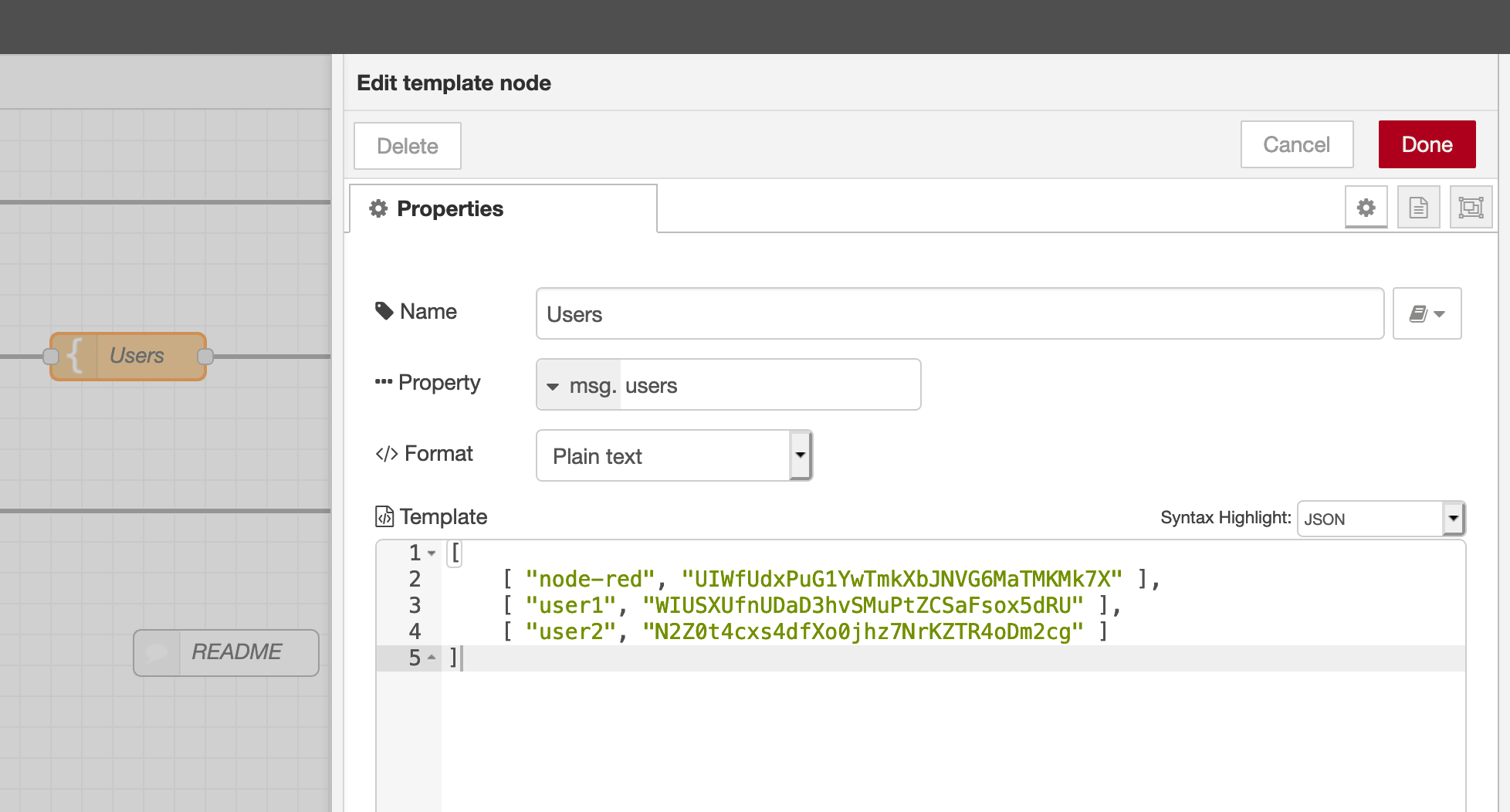The image size is (1510, 812).
Task: Click the README comment bubble icon
Action: point(157,652)
